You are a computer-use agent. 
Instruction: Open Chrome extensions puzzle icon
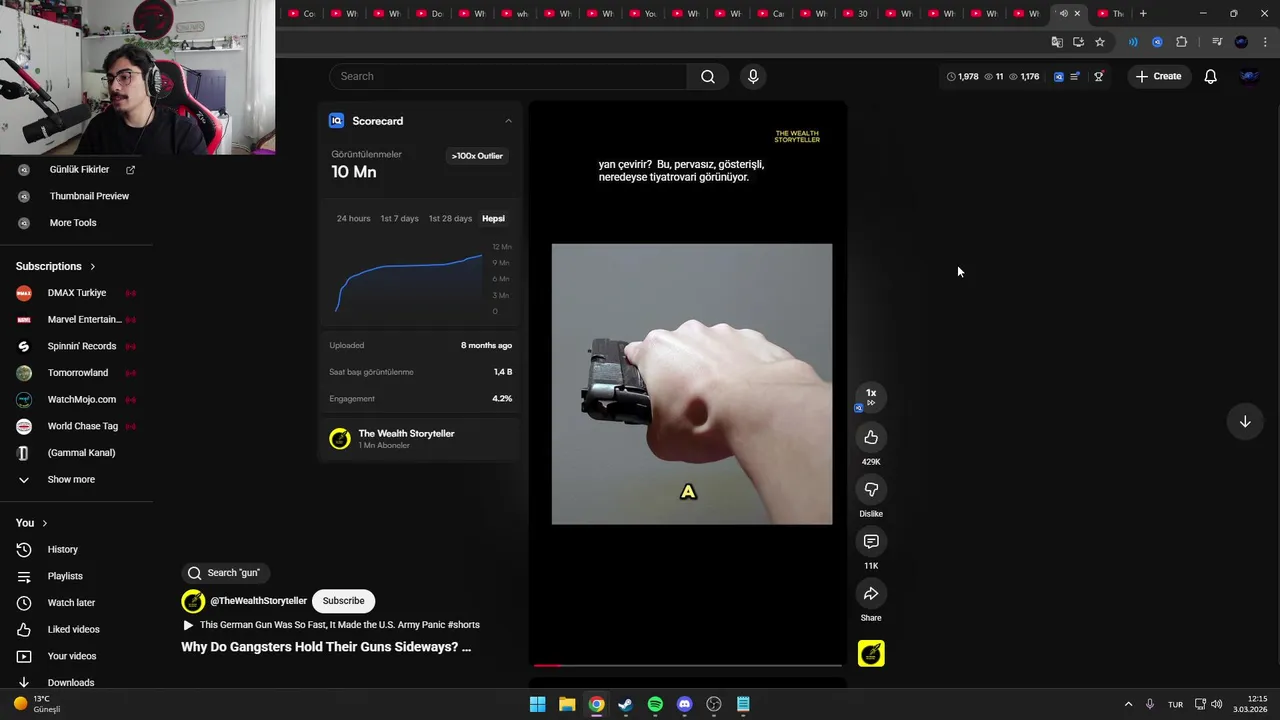(1181, 42)
